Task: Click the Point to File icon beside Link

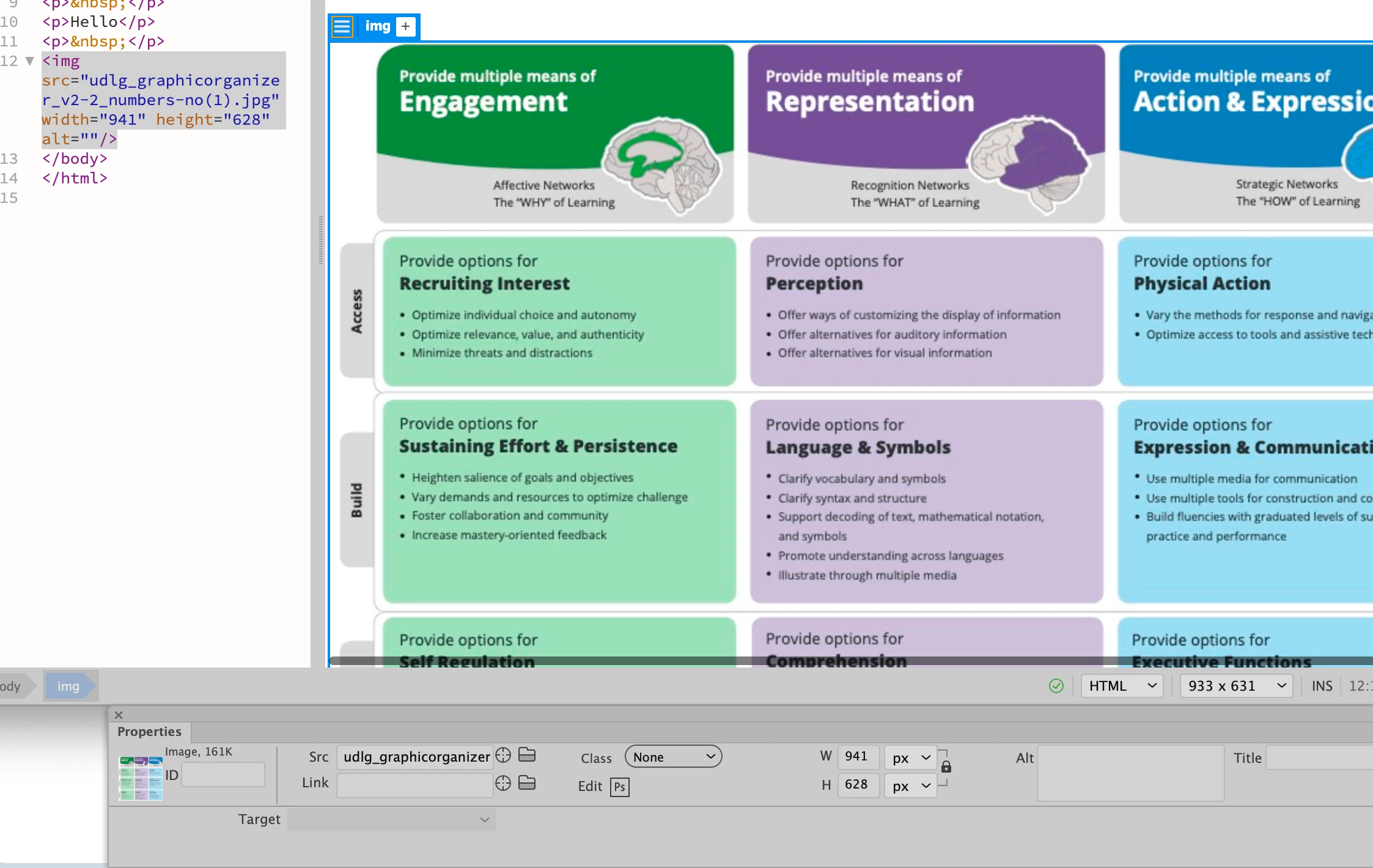Action: 503,784
